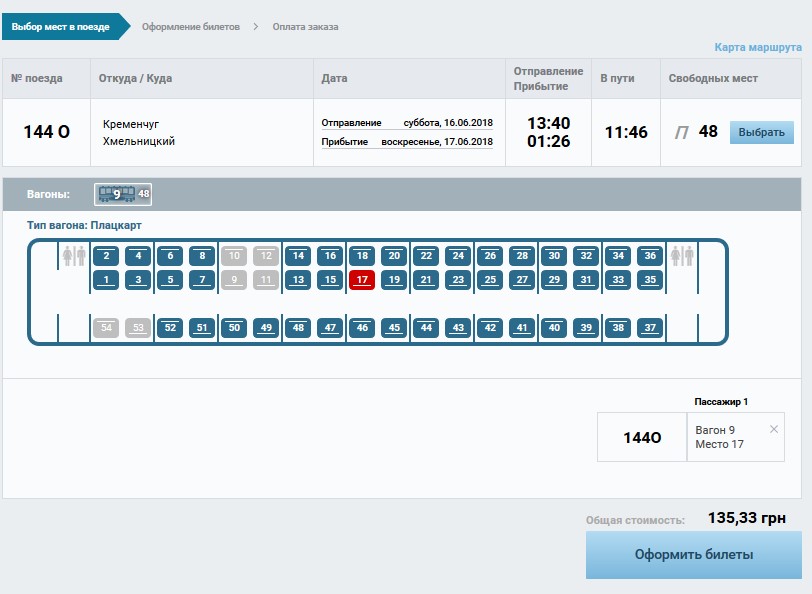Click train number 144О in passenger box

642,437
